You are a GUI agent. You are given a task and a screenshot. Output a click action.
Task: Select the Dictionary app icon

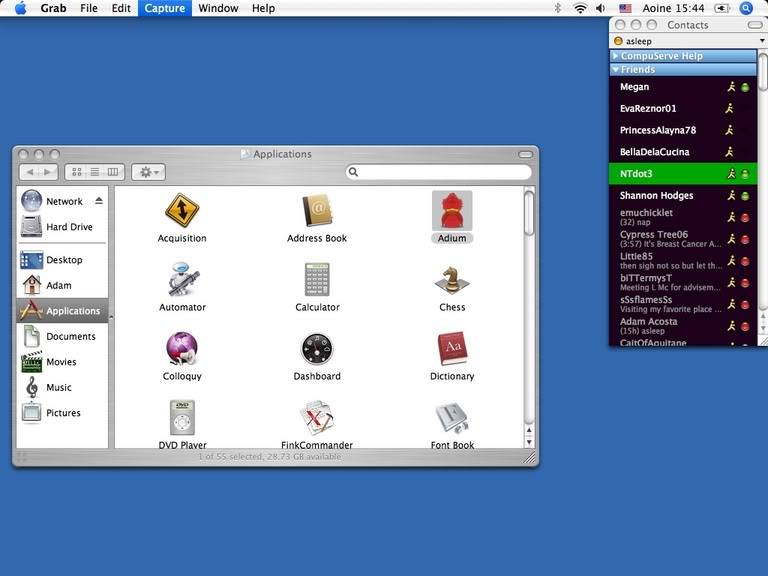pyautogui.click(x=452, y=349)
